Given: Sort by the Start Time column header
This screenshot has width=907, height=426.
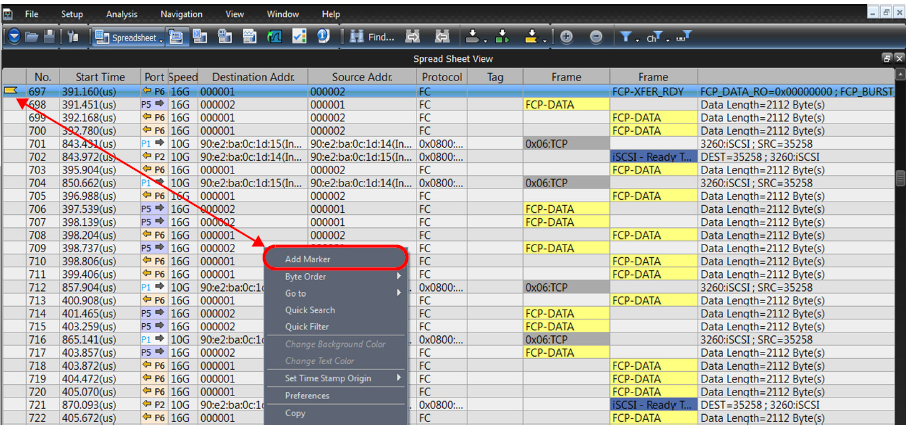Looking at the screenshot, I should (100, 77).
